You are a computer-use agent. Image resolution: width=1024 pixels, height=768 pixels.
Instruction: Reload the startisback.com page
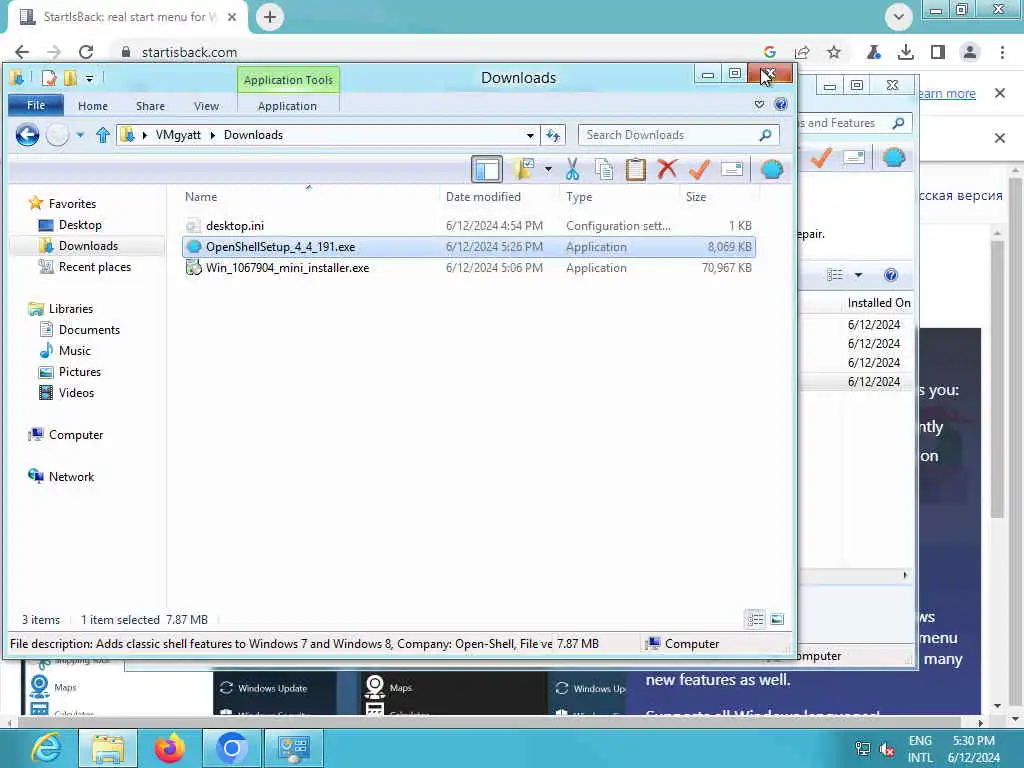point(86,52)
